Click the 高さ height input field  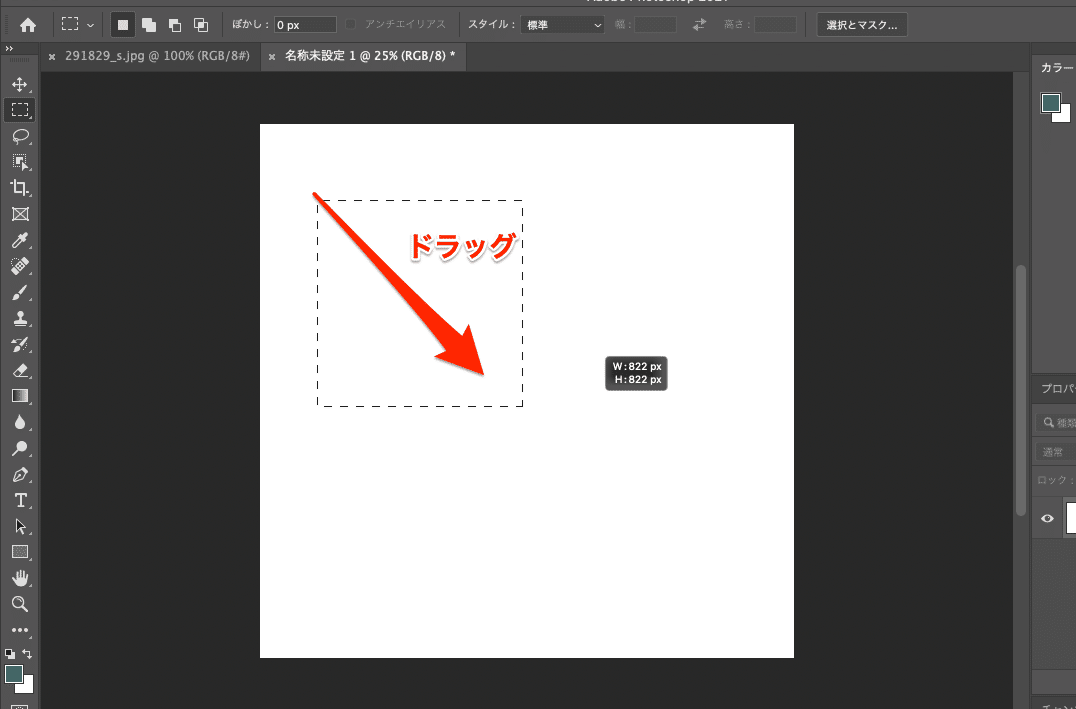(x=775, y=25)
